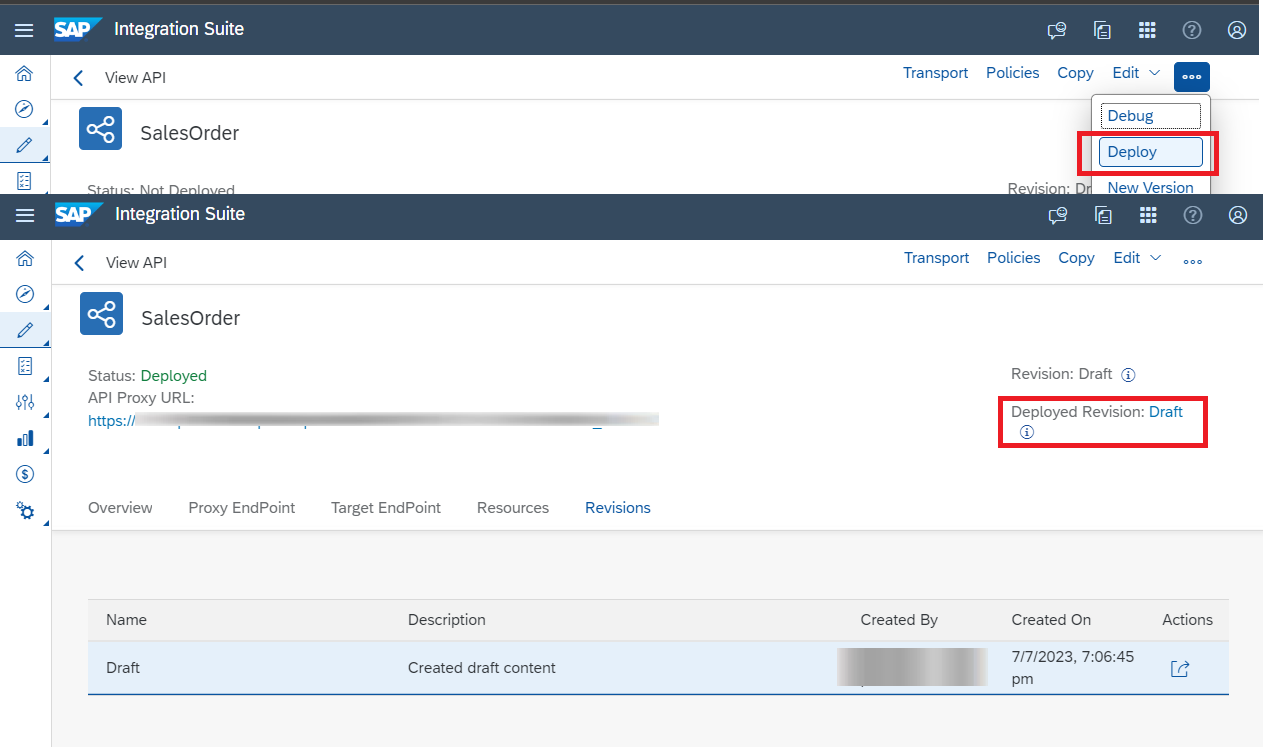Image resolution: width=1263 pixels, height=747 pixels.
Task: Click info icon next to Revision: Draft
Action: click(x=1128, y=375)
